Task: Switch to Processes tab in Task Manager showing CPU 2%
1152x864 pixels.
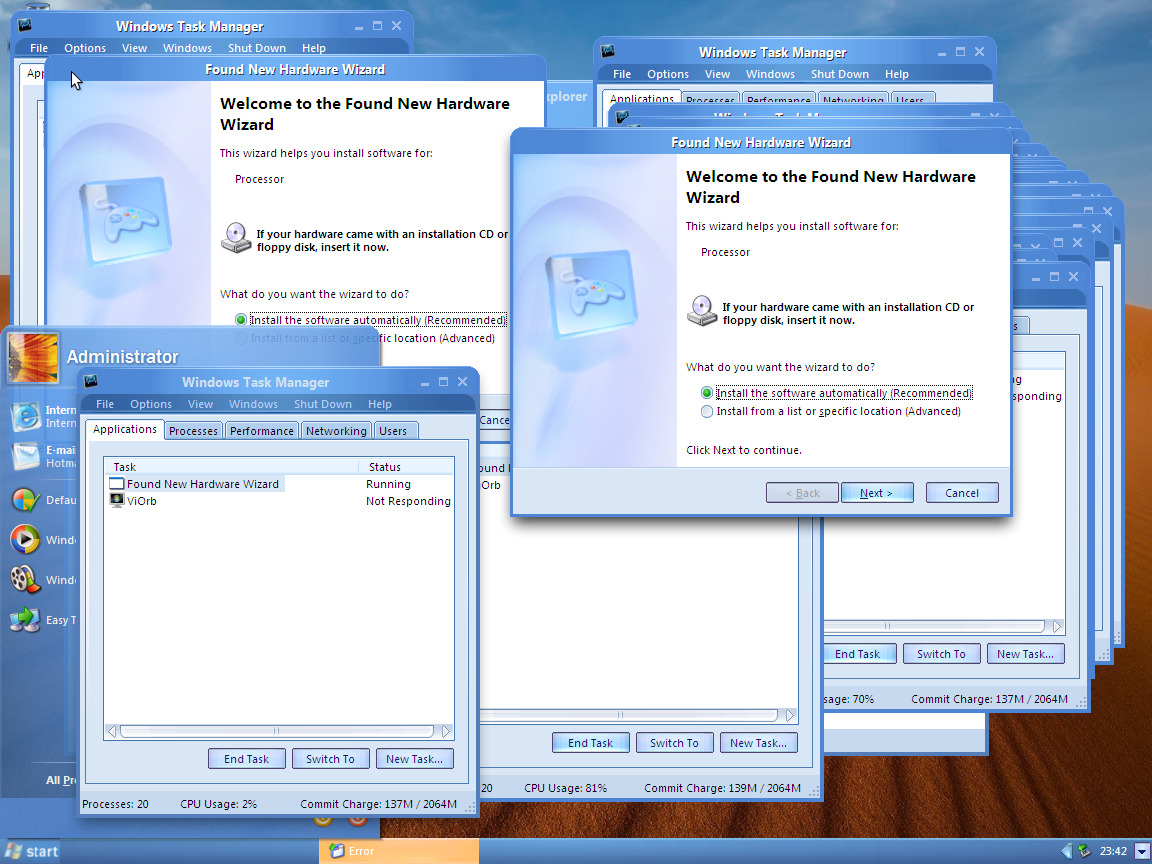Action: click(193, 431)
